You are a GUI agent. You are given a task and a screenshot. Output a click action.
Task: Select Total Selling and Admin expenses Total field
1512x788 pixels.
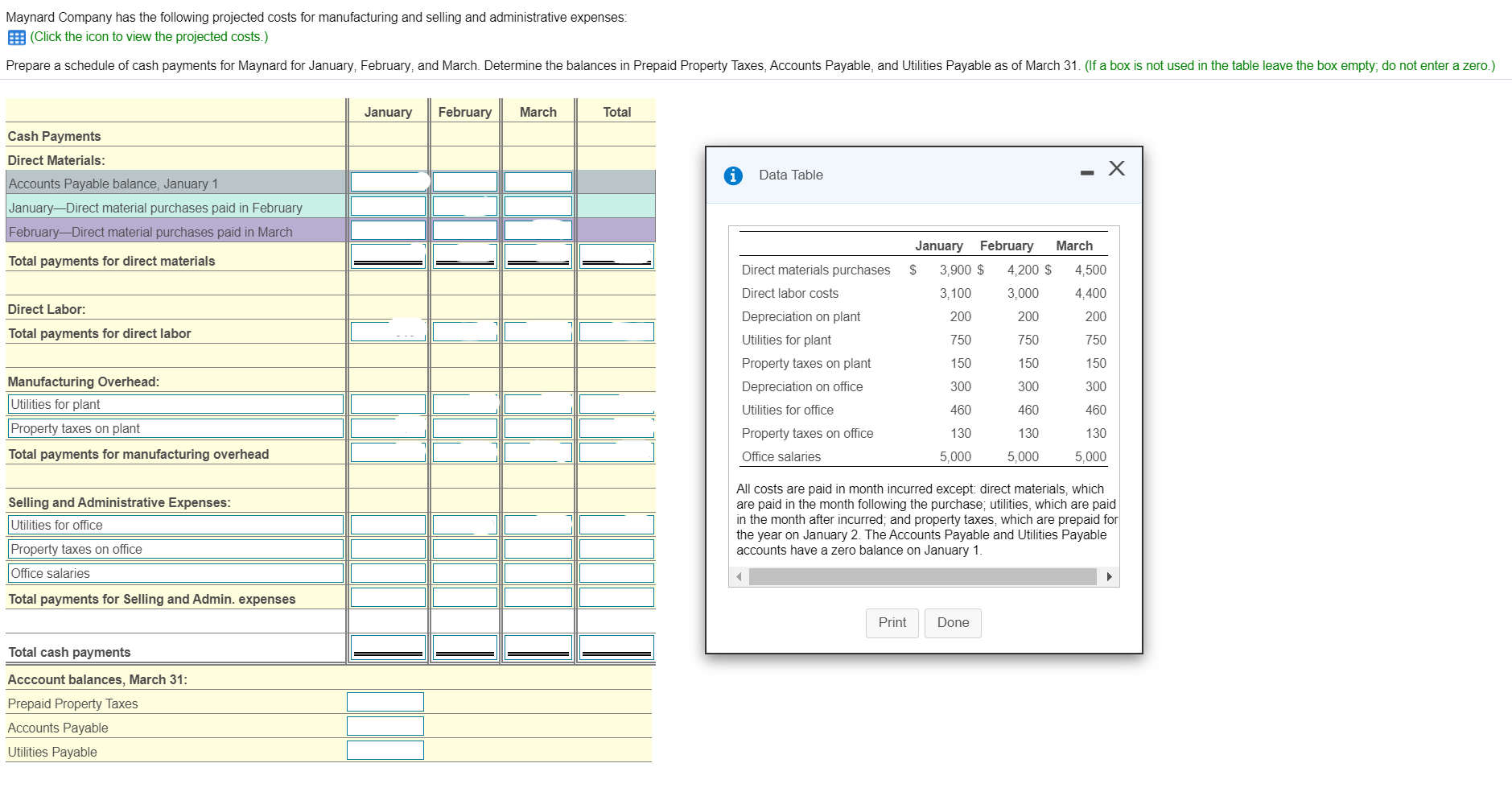(616, 597)
